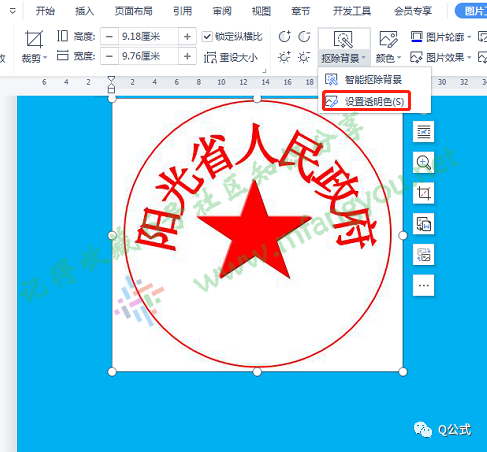This screenshot has width=487, height=452.
Task: Increase height with the plus stepper
Action: tap(187, 36)
